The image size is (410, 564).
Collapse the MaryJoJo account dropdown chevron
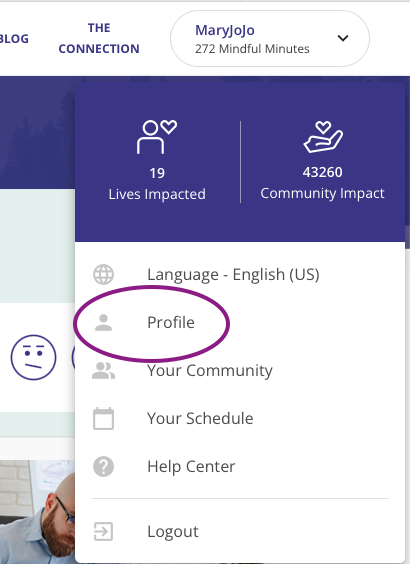343,38
